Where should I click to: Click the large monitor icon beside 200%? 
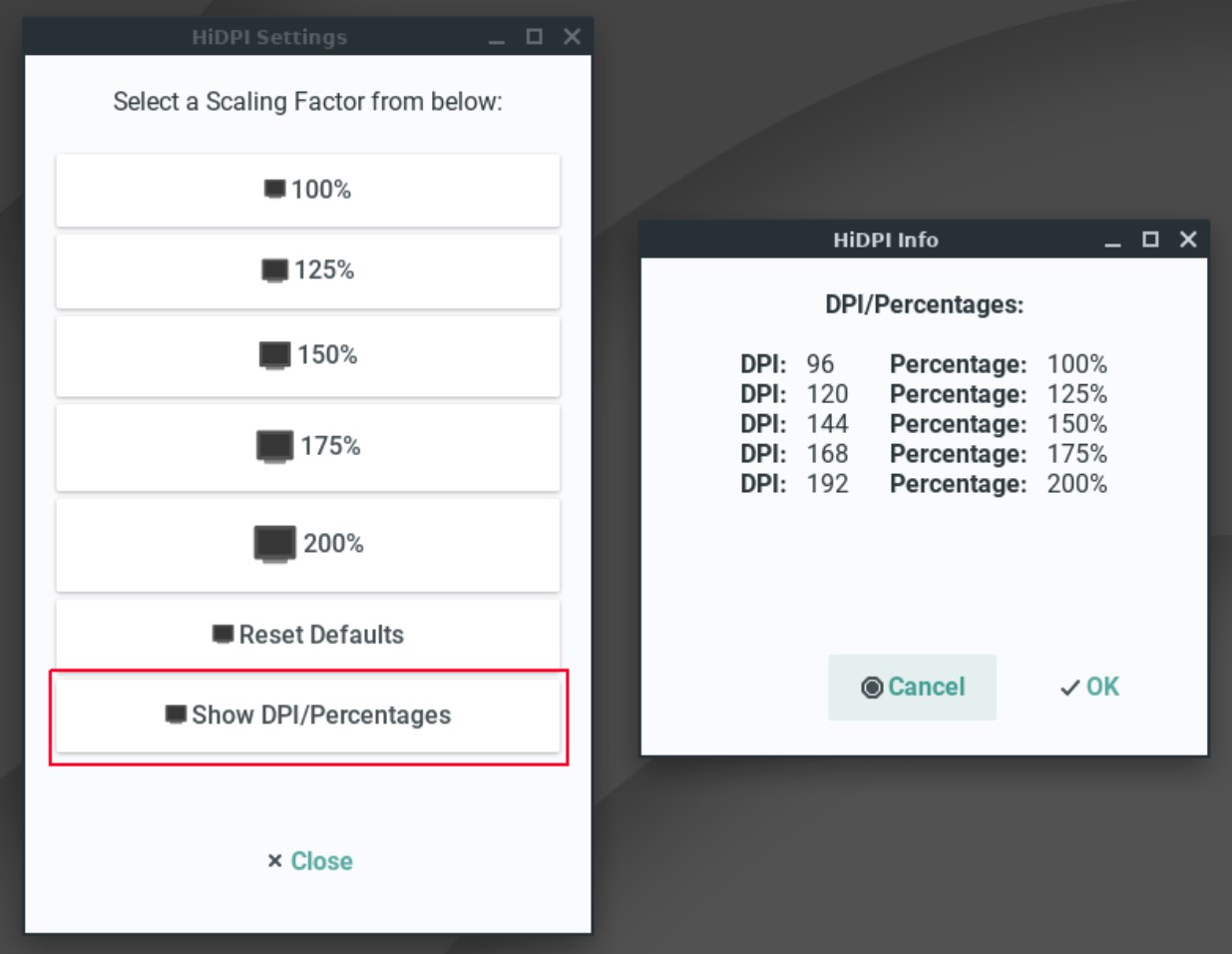(x=275, y=545)
